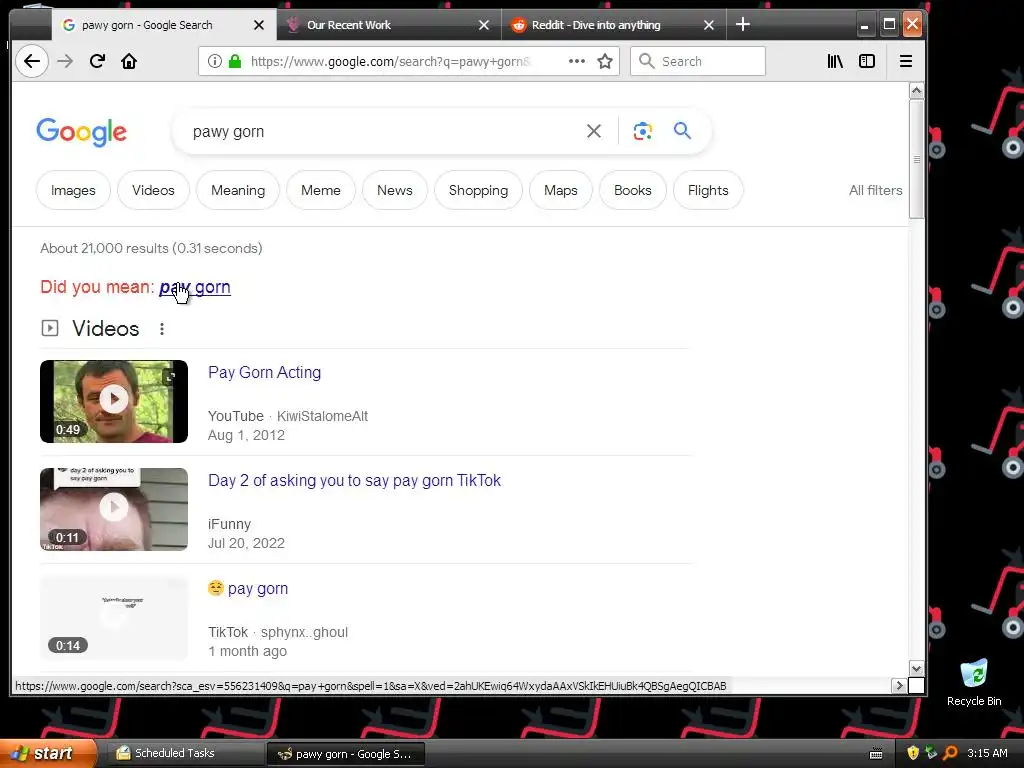Filter results by Videos chip

pos(153,191)
